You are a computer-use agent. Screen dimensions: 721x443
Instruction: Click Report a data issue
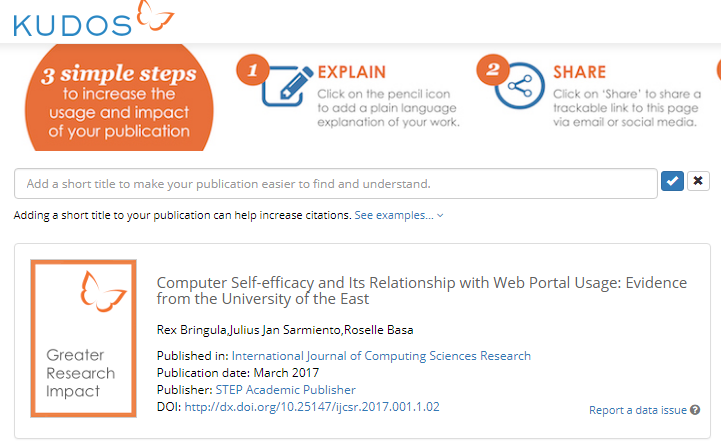[x=638, y=410]
